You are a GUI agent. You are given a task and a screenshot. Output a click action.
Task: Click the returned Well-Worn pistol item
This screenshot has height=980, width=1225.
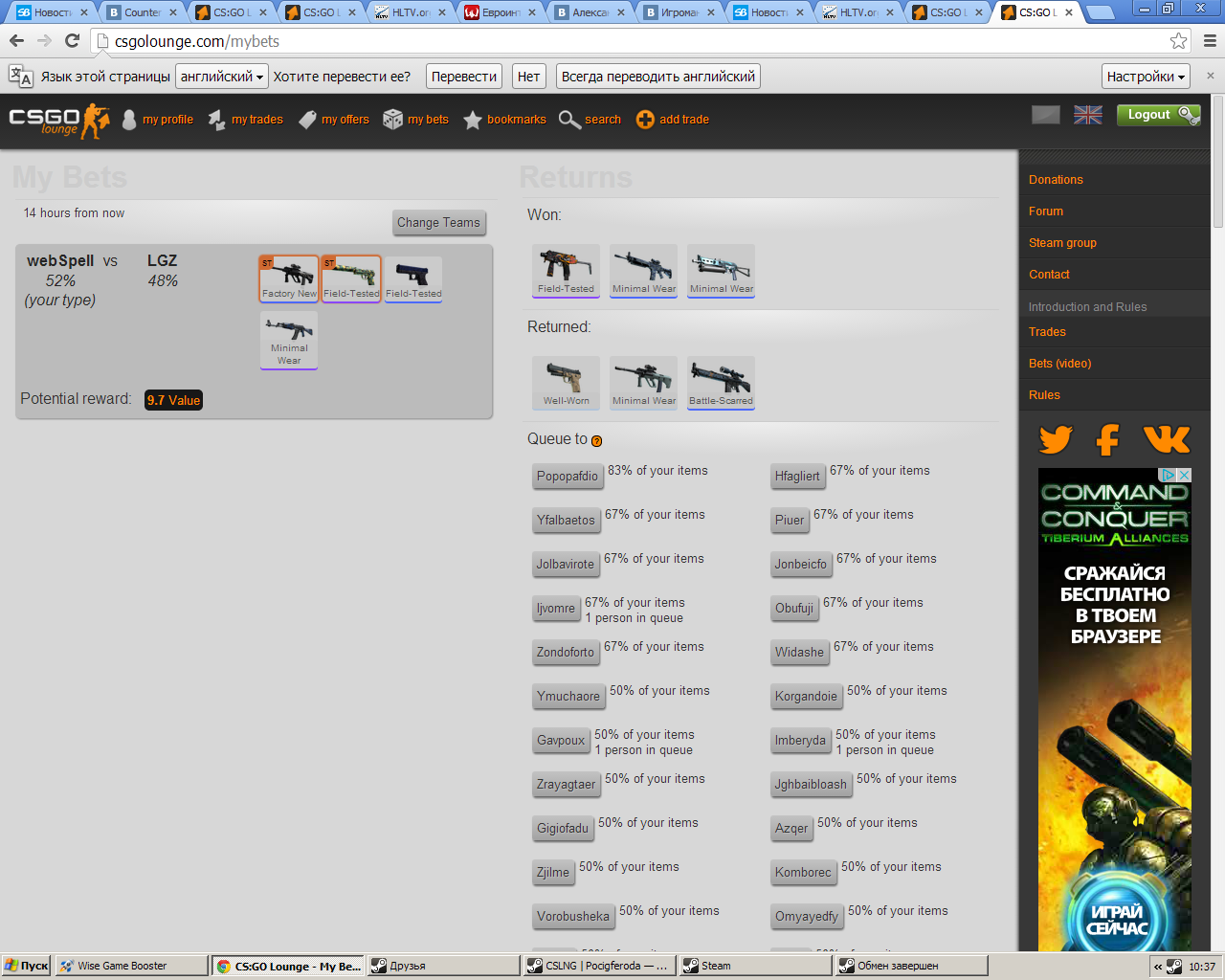pyautogui.click(x=566, y=382)
